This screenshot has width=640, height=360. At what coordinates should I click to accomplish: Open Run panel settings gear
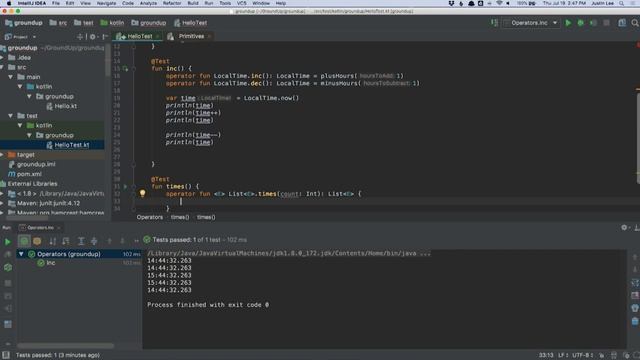tap(624, 227)
